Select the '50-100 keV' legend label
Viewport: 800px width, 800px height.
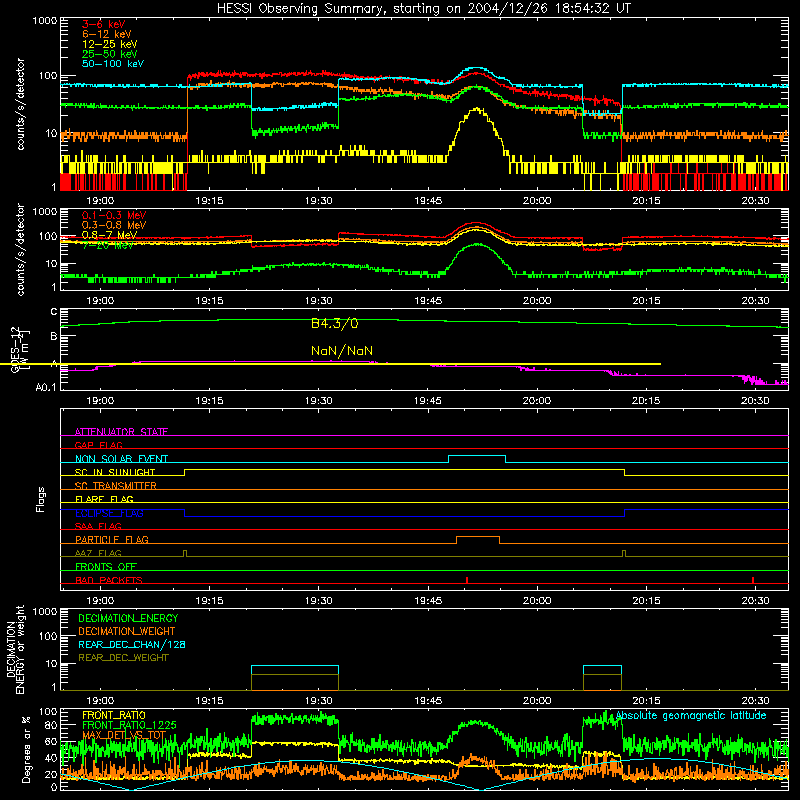(113, 64)
